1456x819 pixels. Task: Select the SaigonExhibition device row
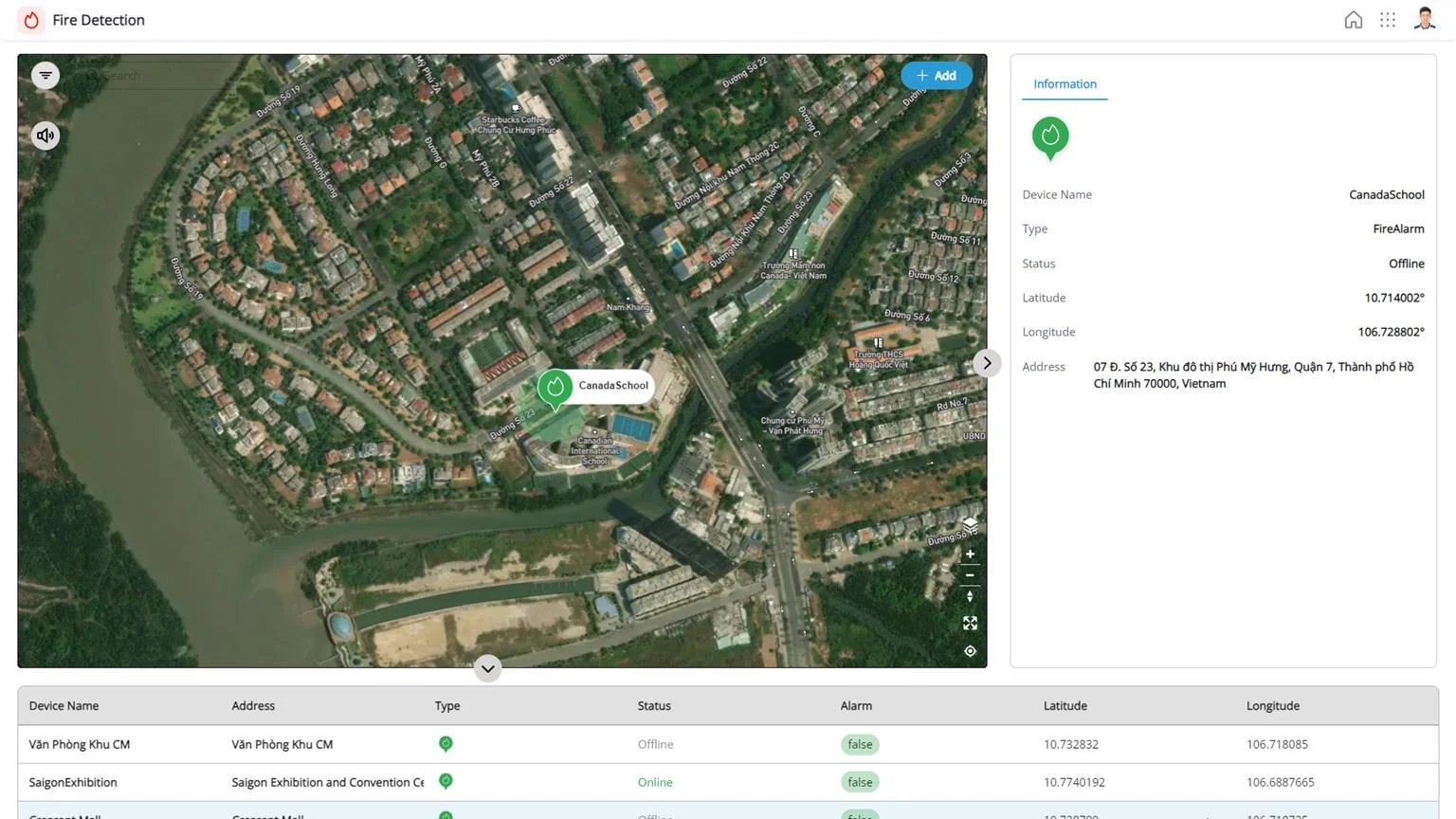pyautogui.click(x=73, y=782)
